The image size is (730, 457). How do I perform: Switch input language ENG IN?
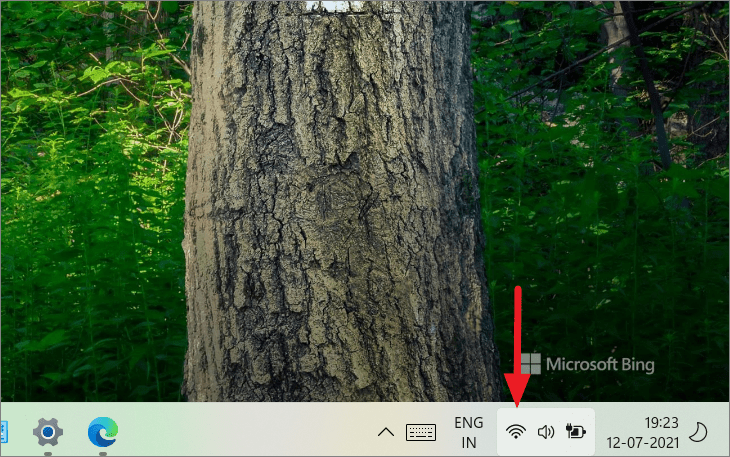coord(469,432)
